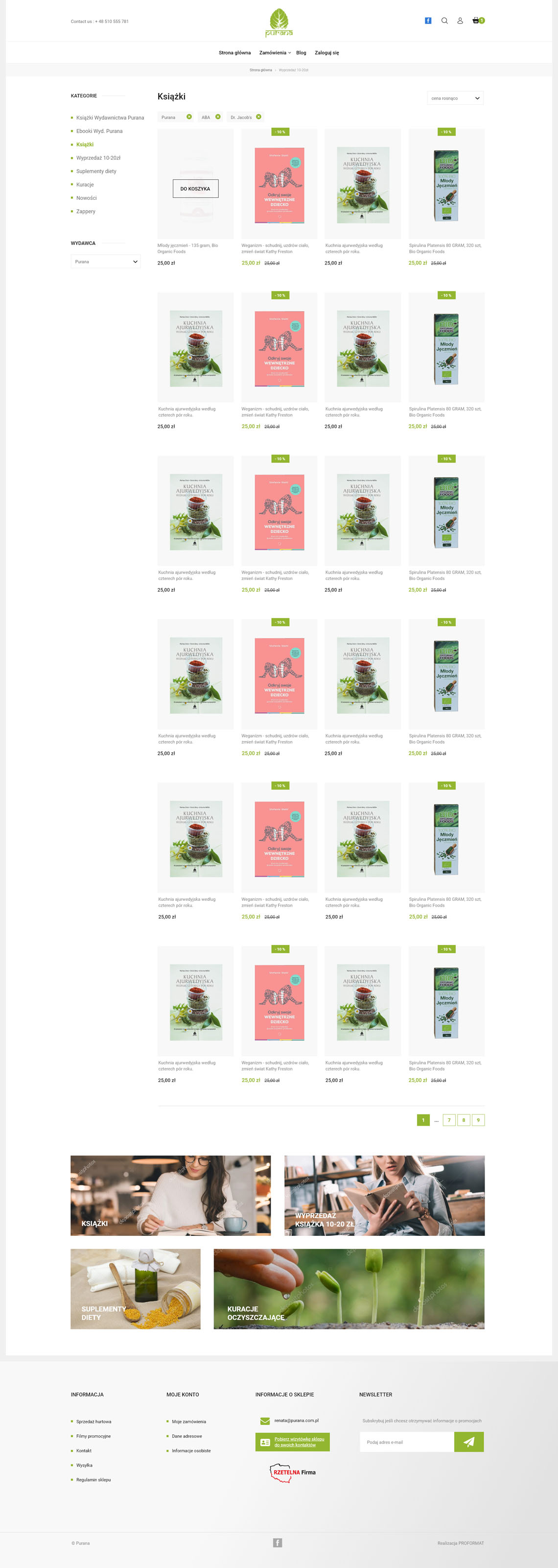Open the Facebook icon in header
Image resolution: width=558 pixels, height=1568 pixels.
tap(428, 21)
